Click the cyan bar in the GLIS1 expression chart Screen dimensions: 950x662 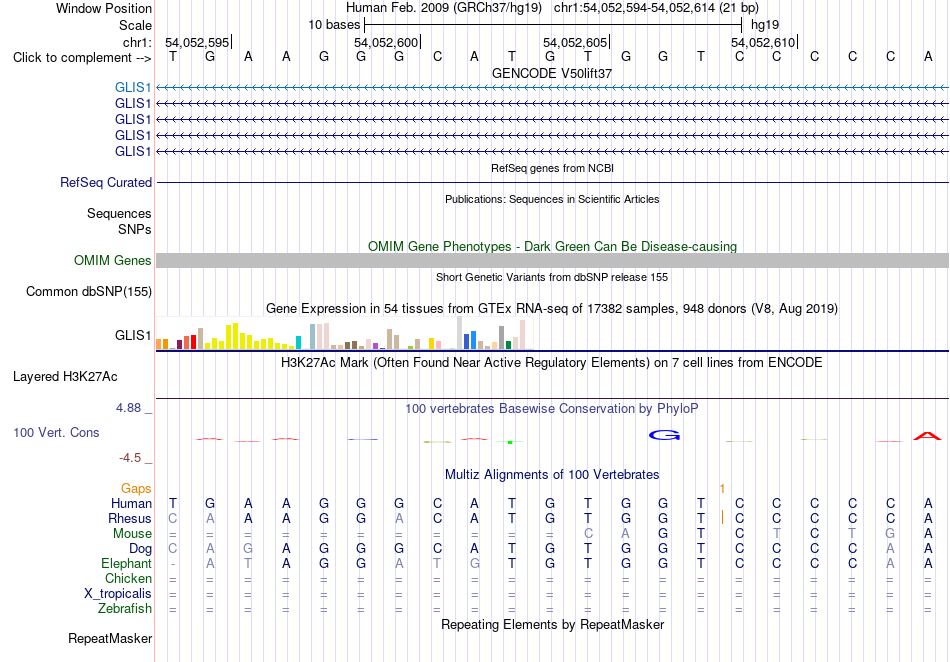pyautogui.click(x=298, y=342)
